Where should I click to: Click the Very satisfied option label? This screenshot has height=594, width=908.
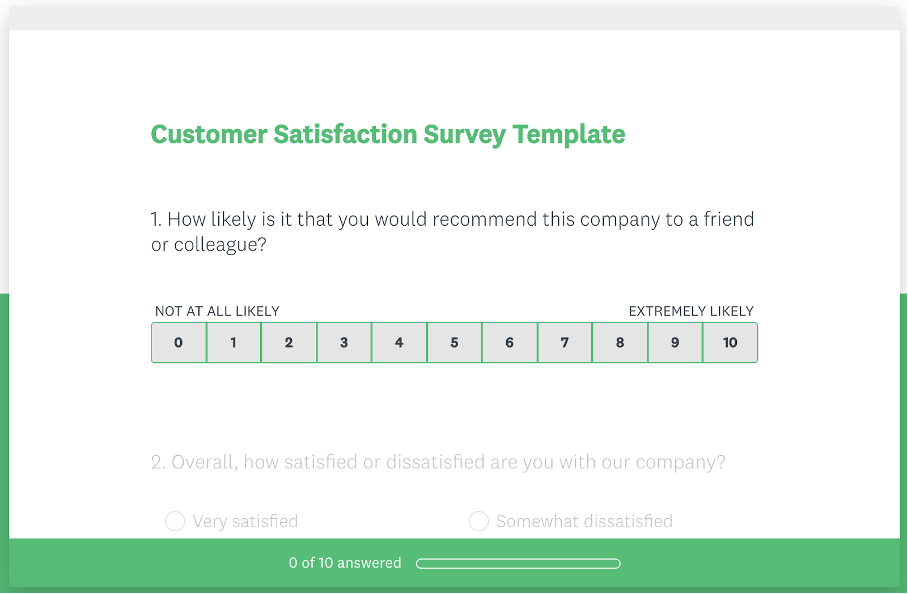(x=245, y=521)
